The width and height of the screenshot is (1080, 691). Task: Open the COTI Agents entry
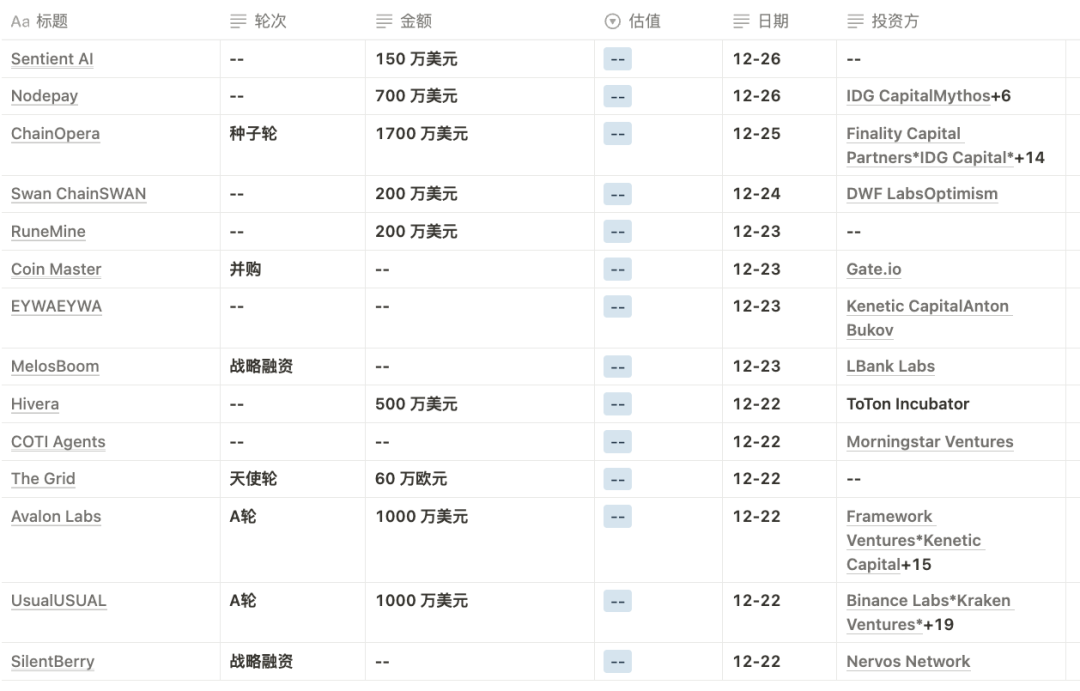59,442
